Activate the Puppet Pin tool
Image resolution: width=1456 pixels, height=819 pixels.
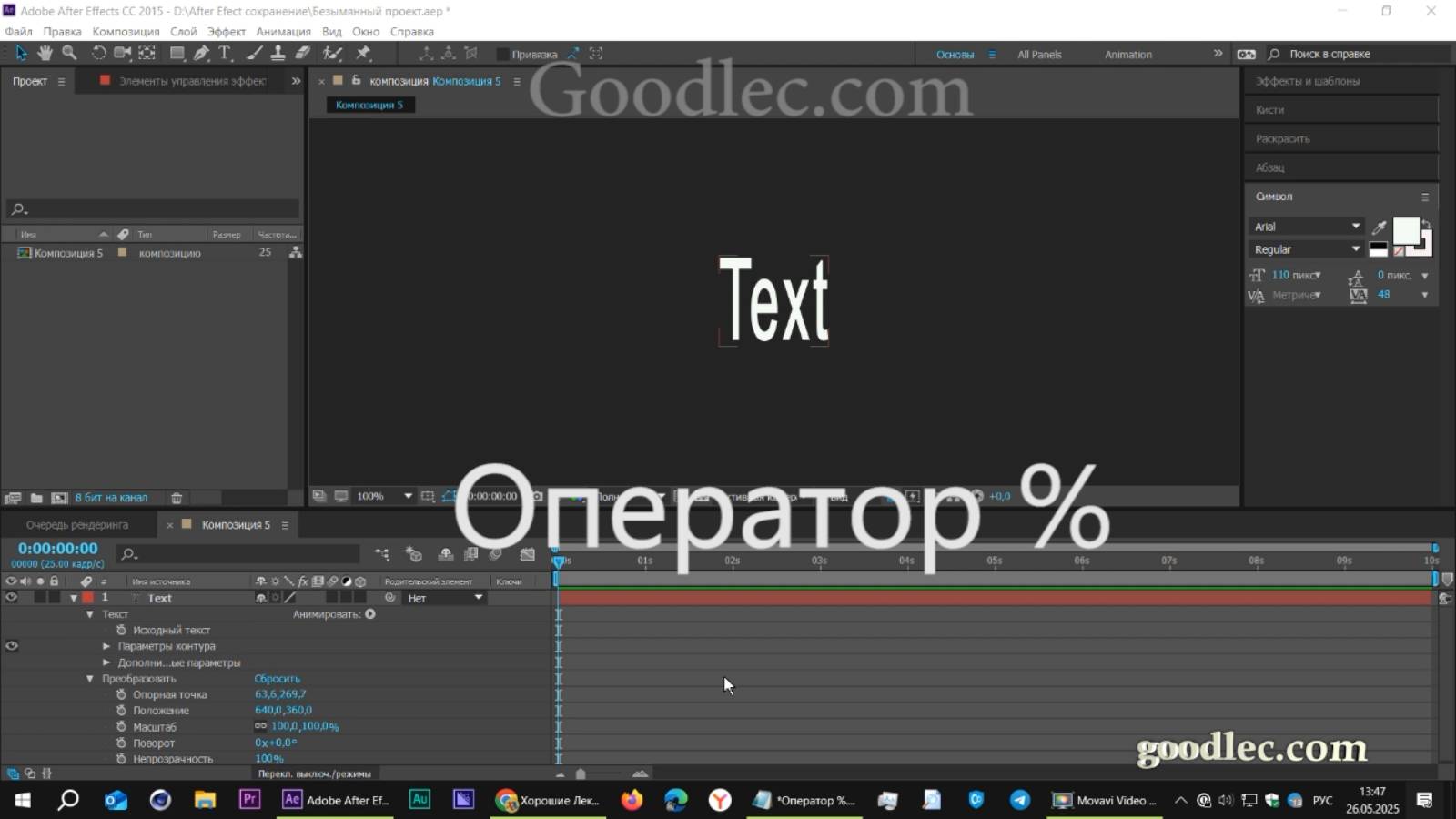(364, 53)
